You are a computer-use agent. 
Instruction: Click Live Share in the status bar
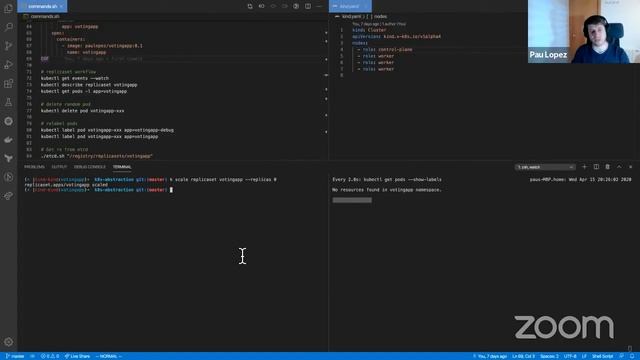pyautogui.click(x=77, y=356)
